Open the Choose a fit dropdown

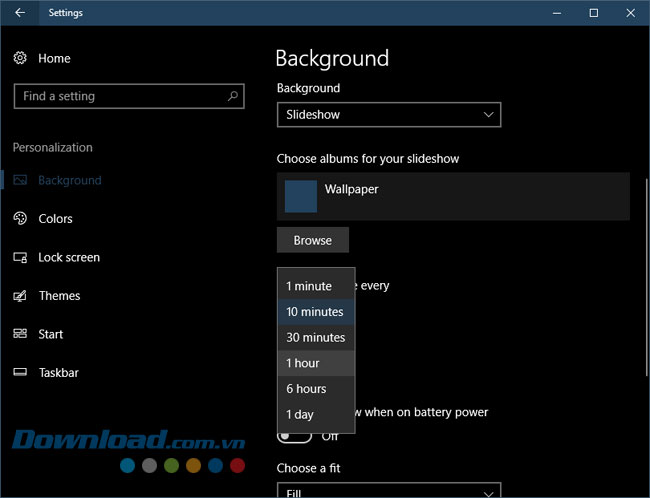pos(388,491)
